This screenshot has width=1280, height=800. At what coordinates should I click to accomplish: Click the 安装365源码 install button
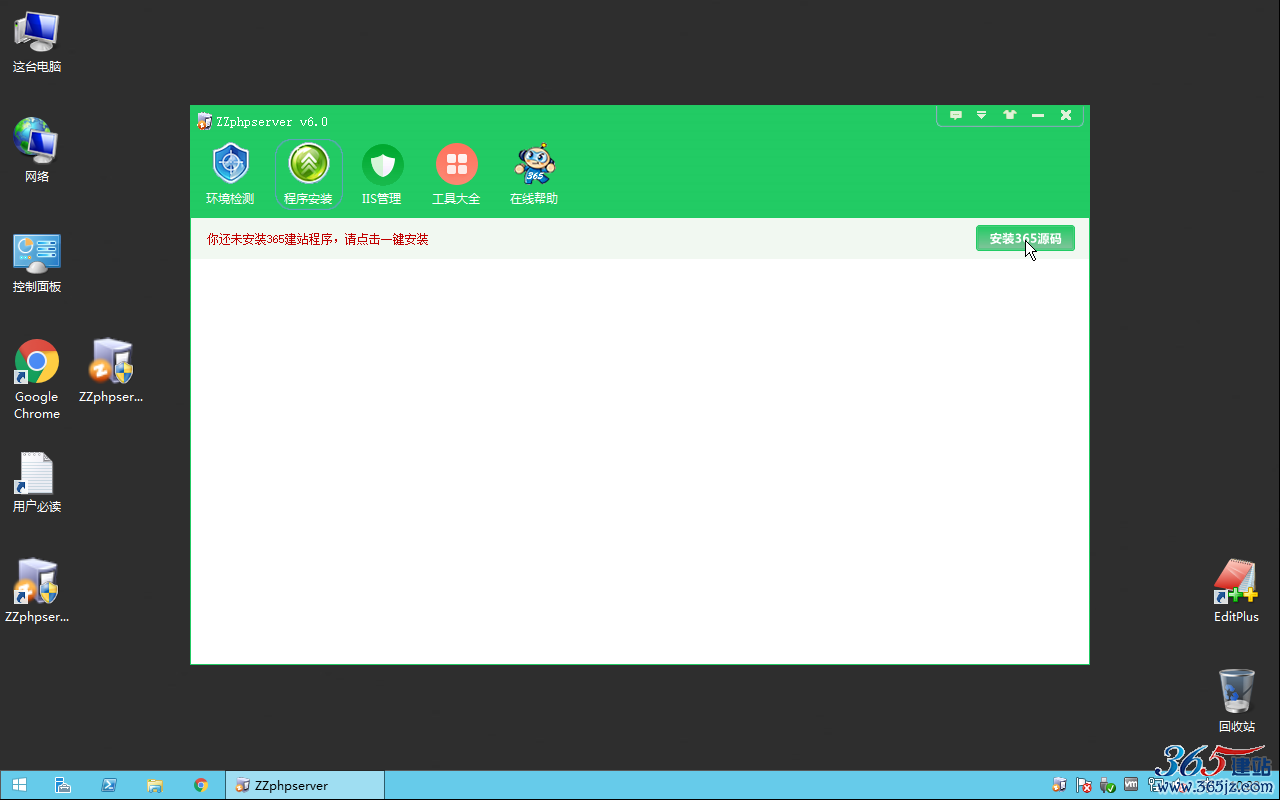click(x=1025, y=238)
